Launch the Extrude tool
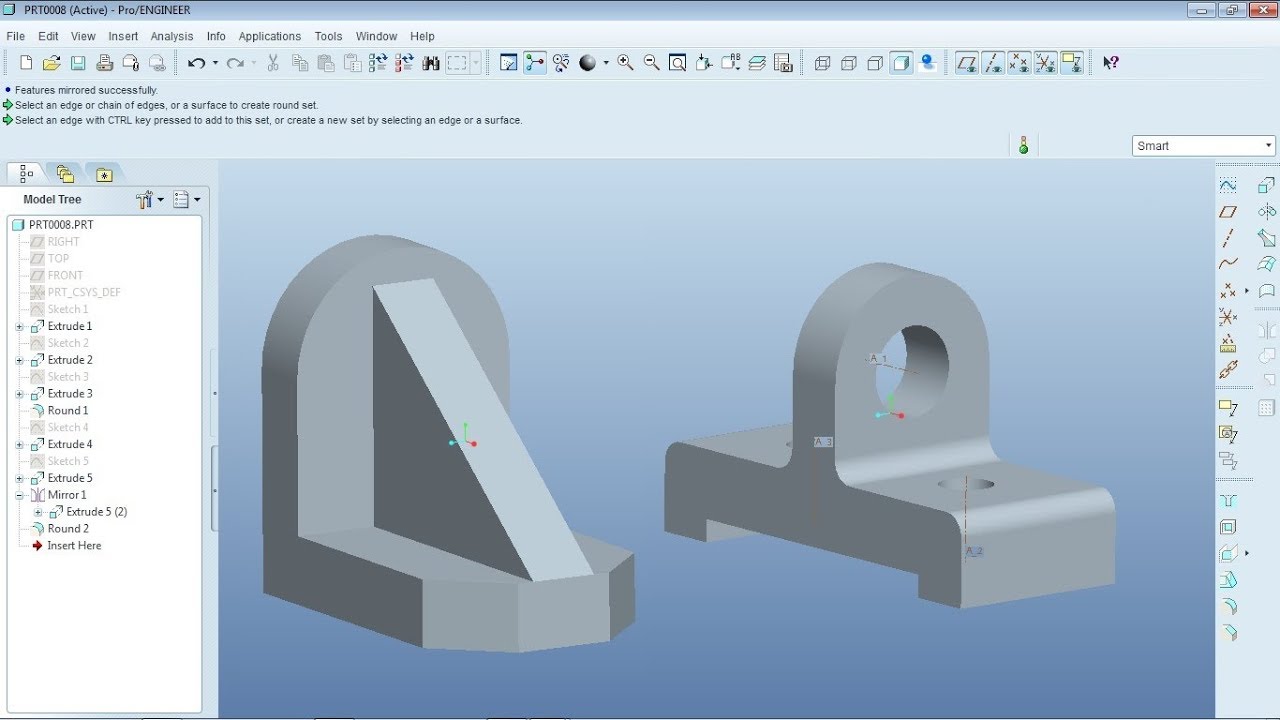This screenshot has height=720, width=1280. click(1267, 185)
